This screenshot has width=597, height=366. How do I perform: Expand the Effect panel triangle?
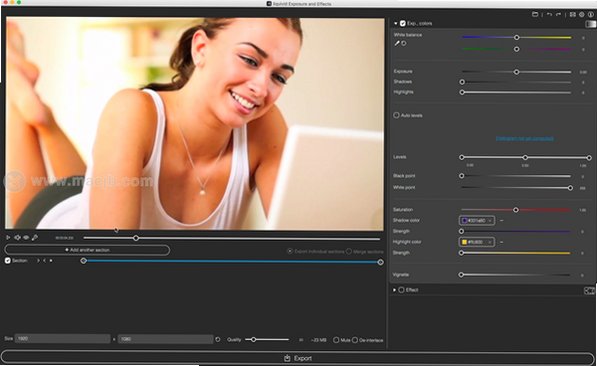click(x=394, y=290)
